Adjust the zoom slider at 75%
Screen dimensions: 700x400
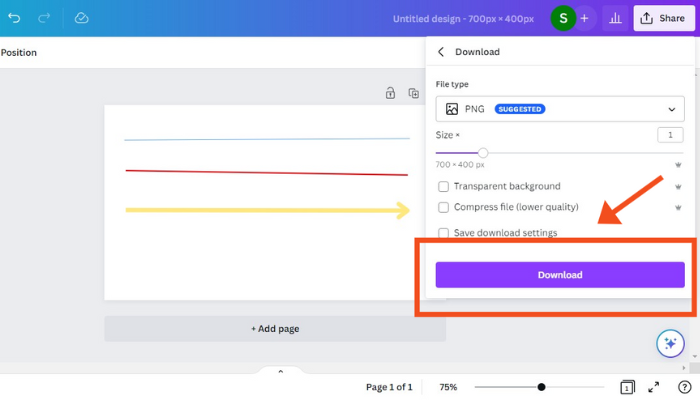[541, 387]
